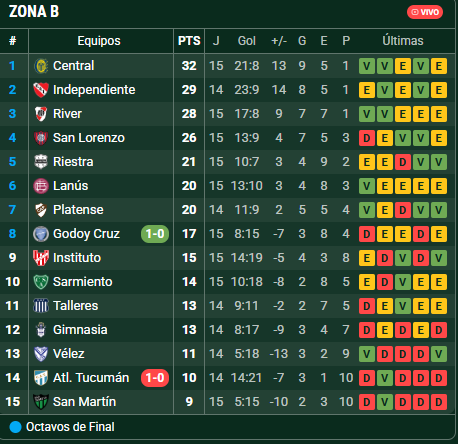Image resolution: width=458 pixels, height=444 pixels.
Task: Open the VIVO live badge
Action: click(425, 12)
